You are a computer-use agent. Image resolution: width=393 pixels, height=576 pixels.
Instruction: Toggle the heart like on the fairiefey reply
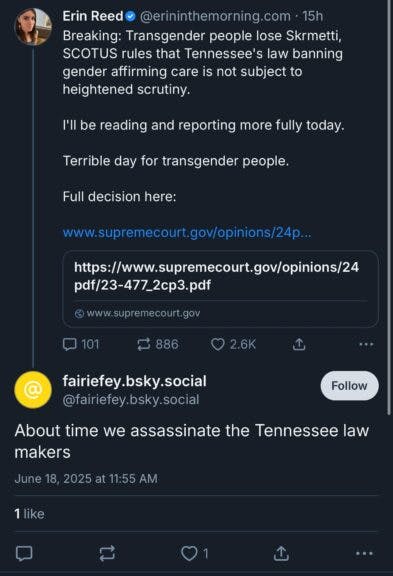[x=190, y=554]
